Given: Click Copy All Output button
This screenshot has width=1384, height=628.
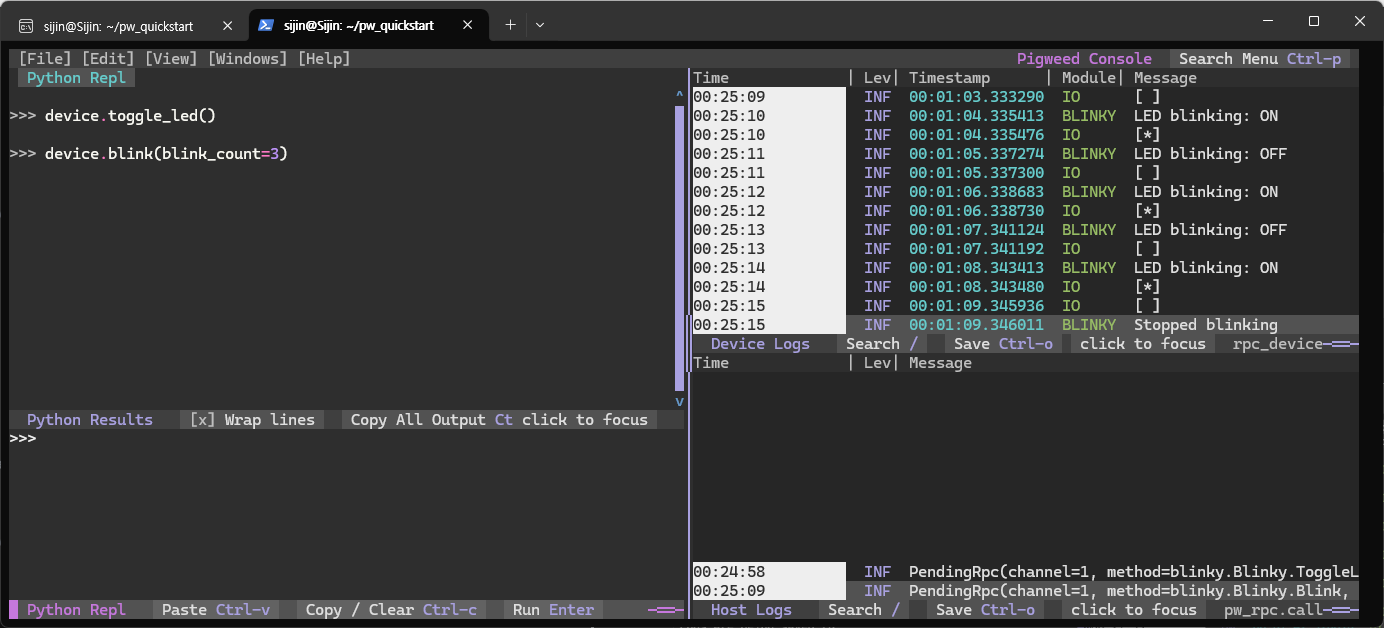Looking at the screenshot, I should point(431,420).
